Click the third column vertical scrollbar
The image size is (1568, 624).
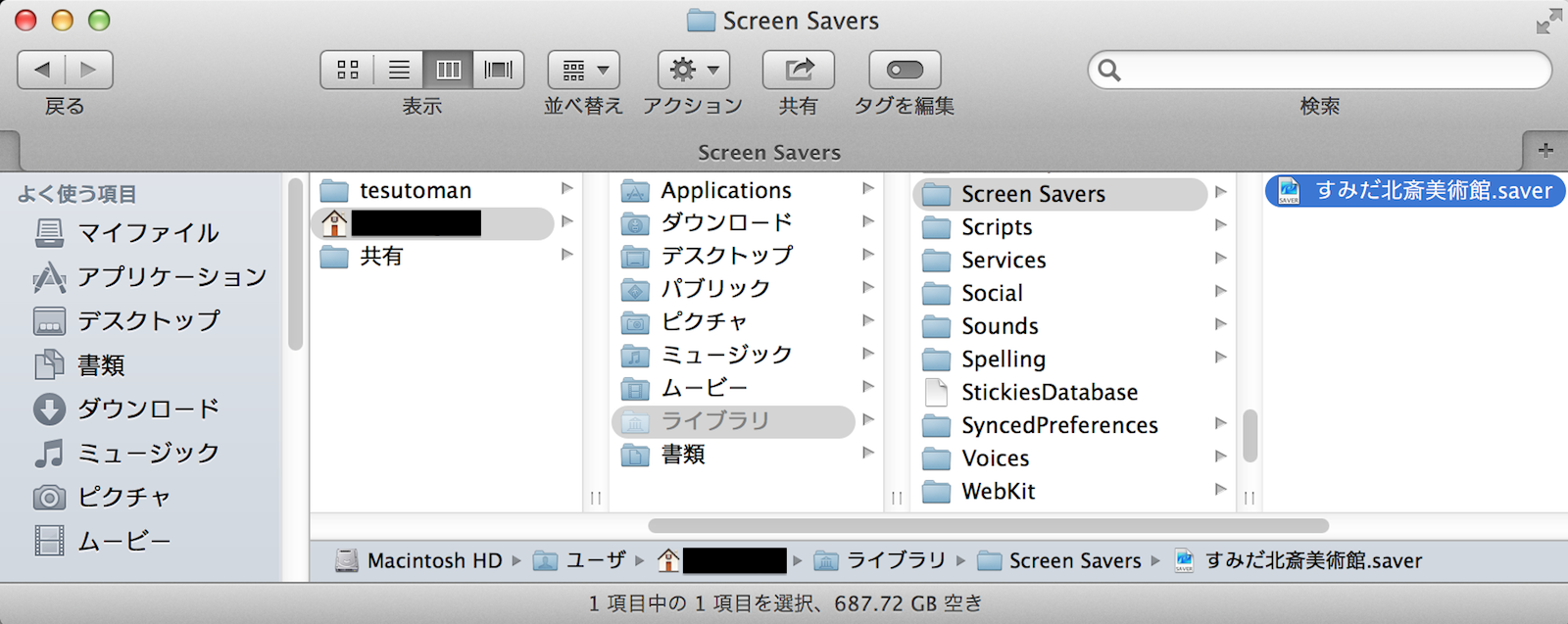point(1249,435)
